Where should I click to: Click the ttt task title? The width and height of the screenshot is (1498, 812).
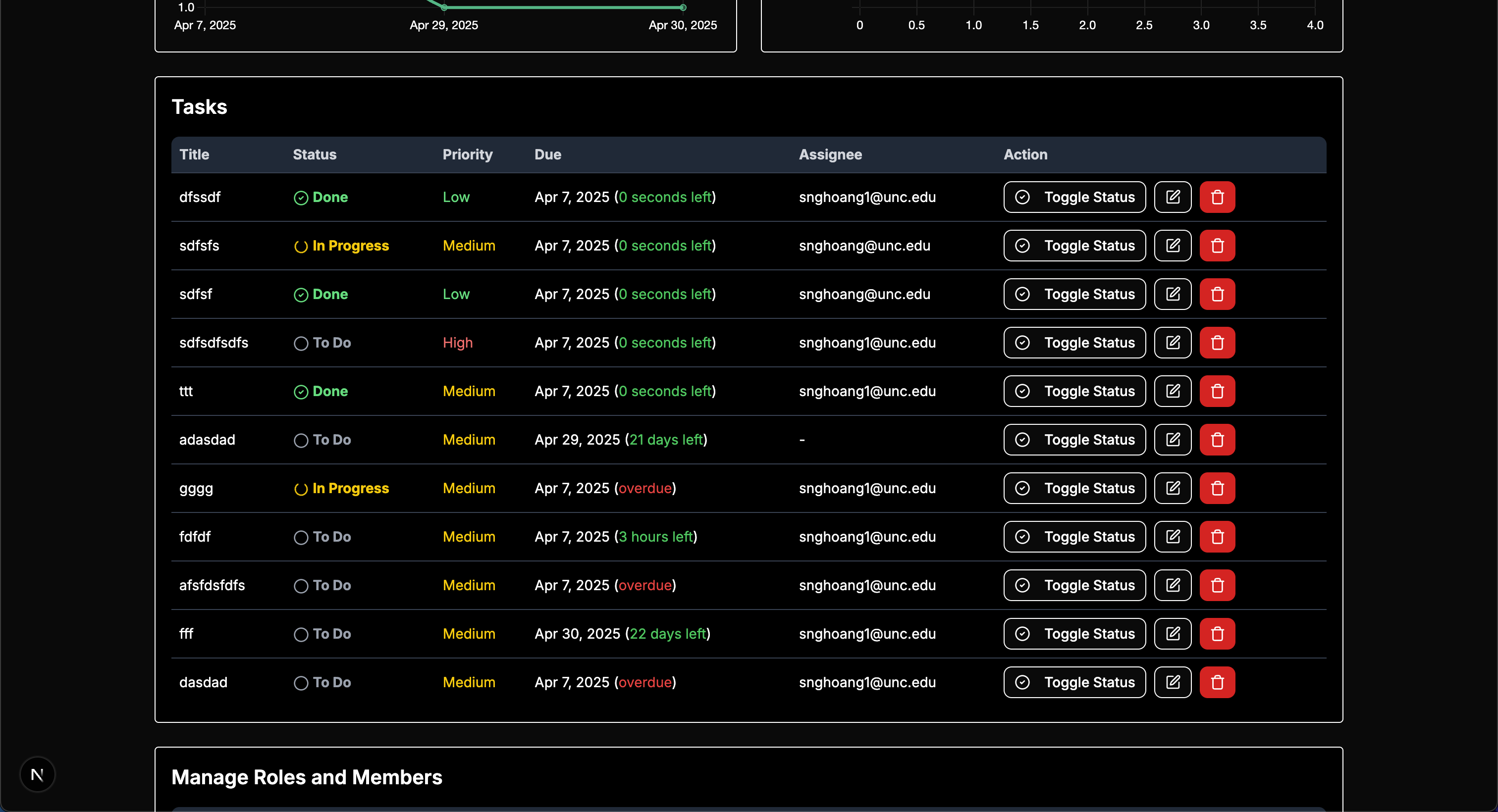(x=186, y=391)
